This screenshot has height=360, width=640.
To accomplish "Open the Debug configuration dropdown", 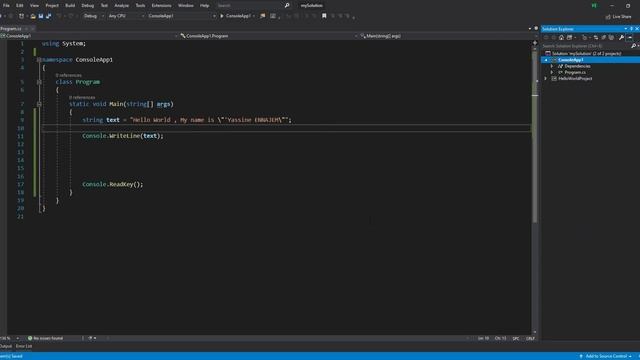I will [x=93, y=16].
